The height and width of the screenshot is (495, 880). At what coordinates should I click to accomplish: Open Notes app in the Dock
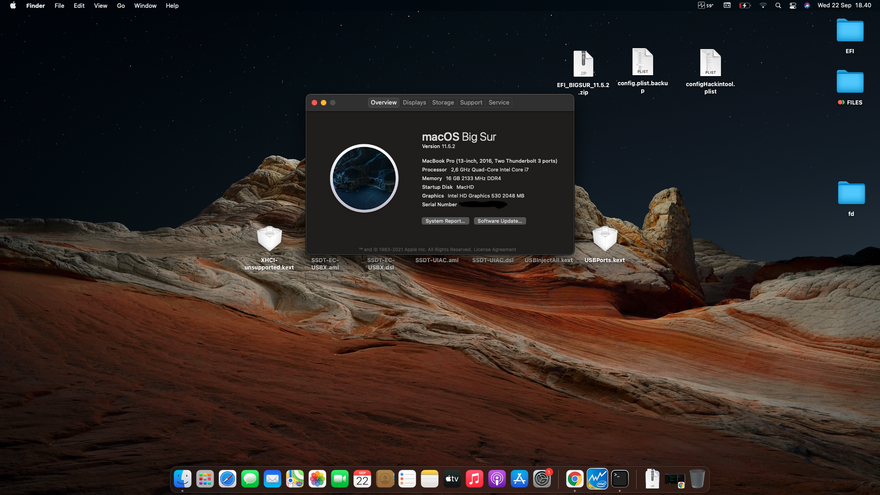click(429, 479)
